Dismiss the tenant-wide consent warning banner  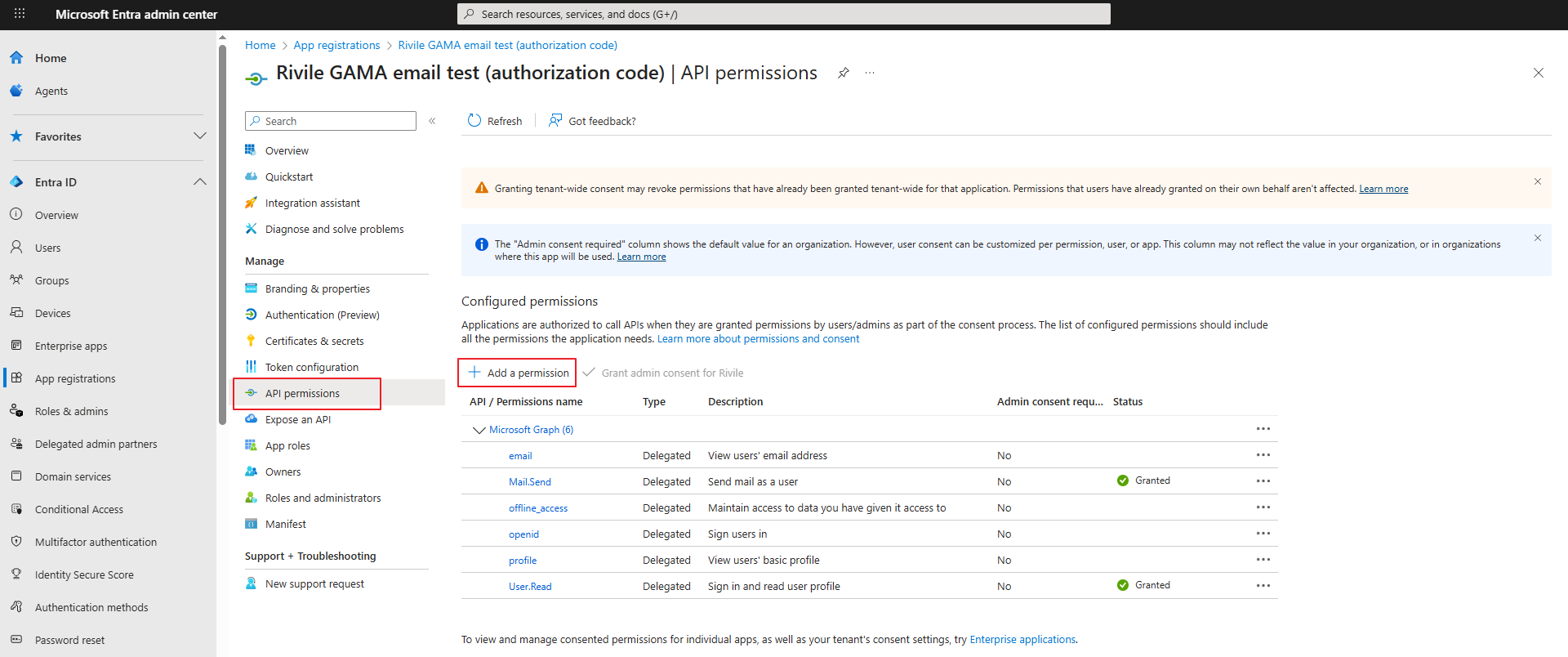tap(1537, 181)
